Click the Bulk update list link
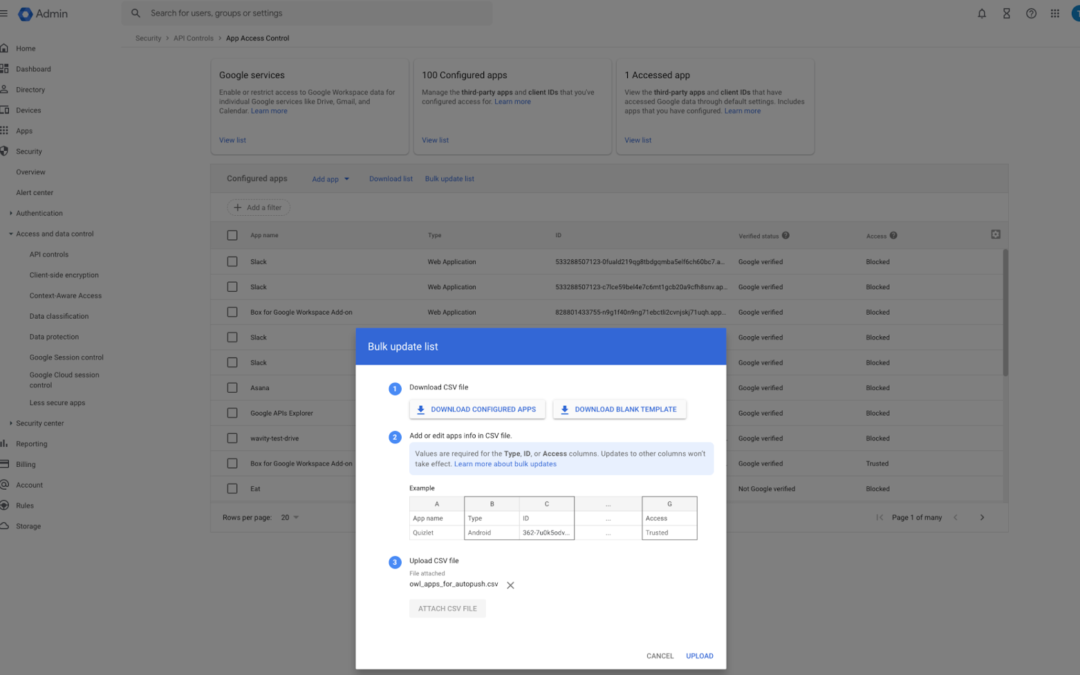Viewport: 1080px width, 675px height. click(x=449, y=179)
